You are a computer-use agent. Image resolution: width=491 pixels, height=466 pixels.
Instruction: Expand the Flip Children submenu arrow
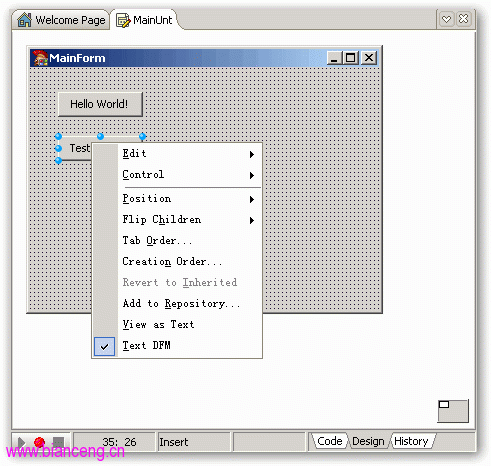252,220
